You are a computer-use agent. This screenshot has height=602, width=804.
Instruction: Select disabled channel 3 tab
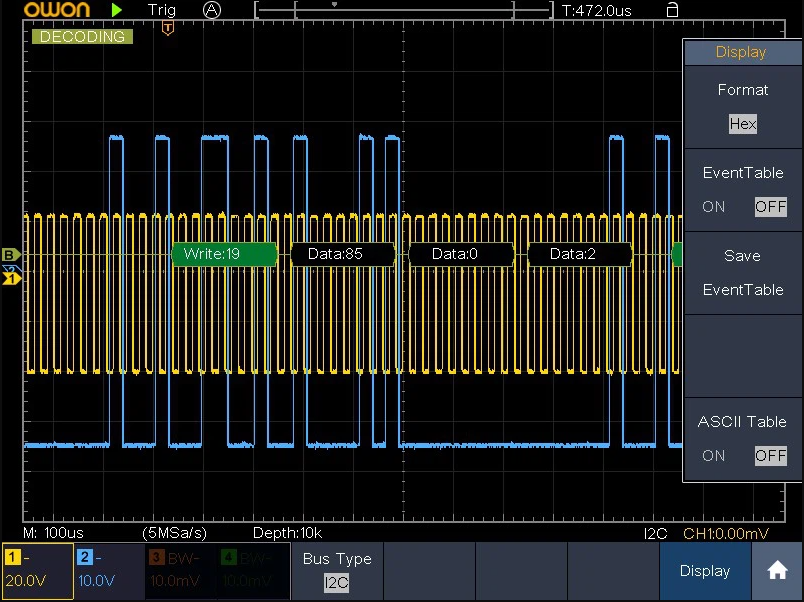(180, 570)
